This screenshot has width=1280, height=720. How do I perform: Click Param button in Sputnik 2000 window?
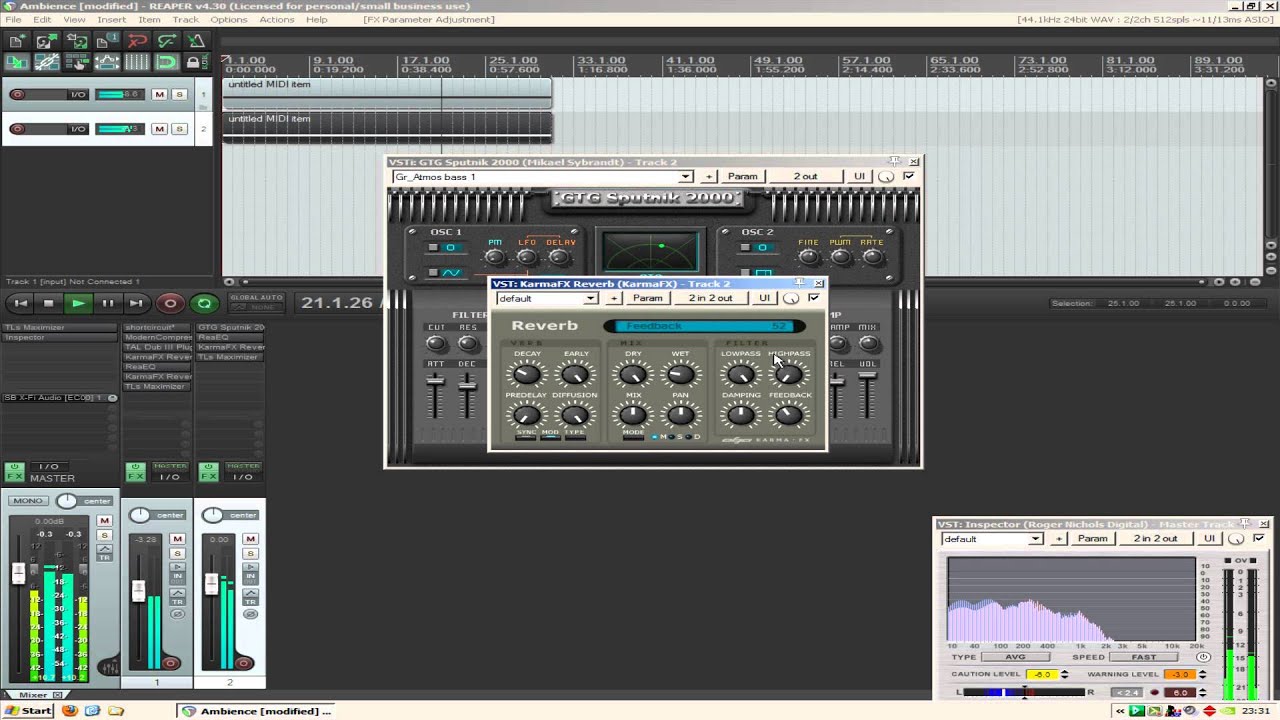(x=742, y=176)
